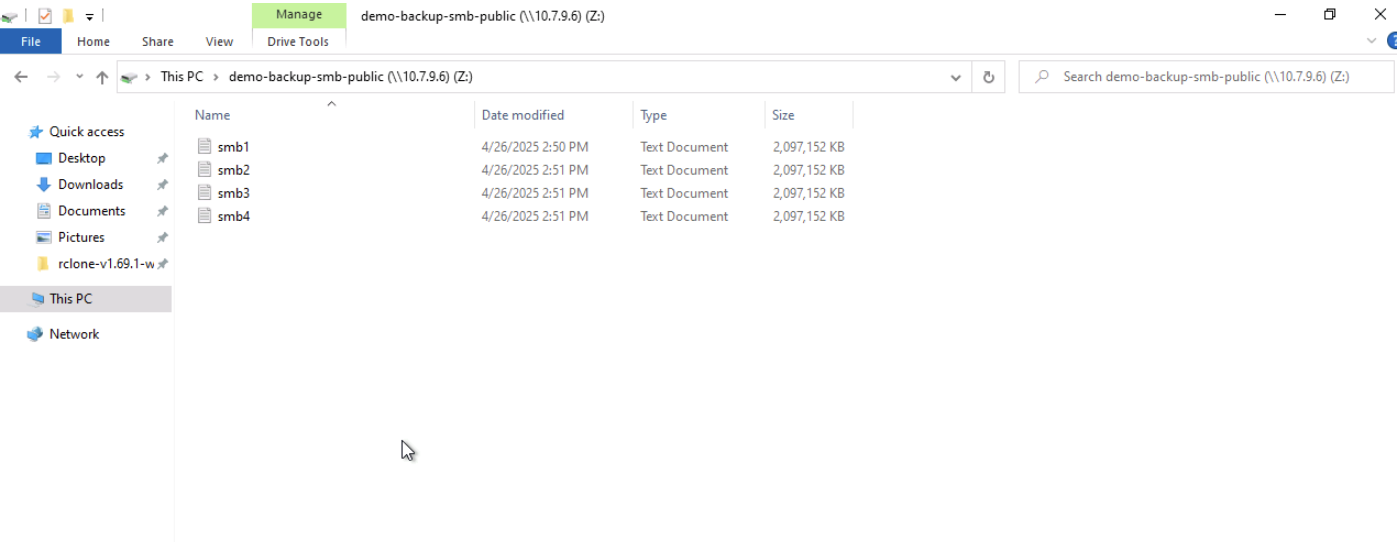
Task: Click the Properties quick access toolbar icon
Action: click(x=45, y=16)
